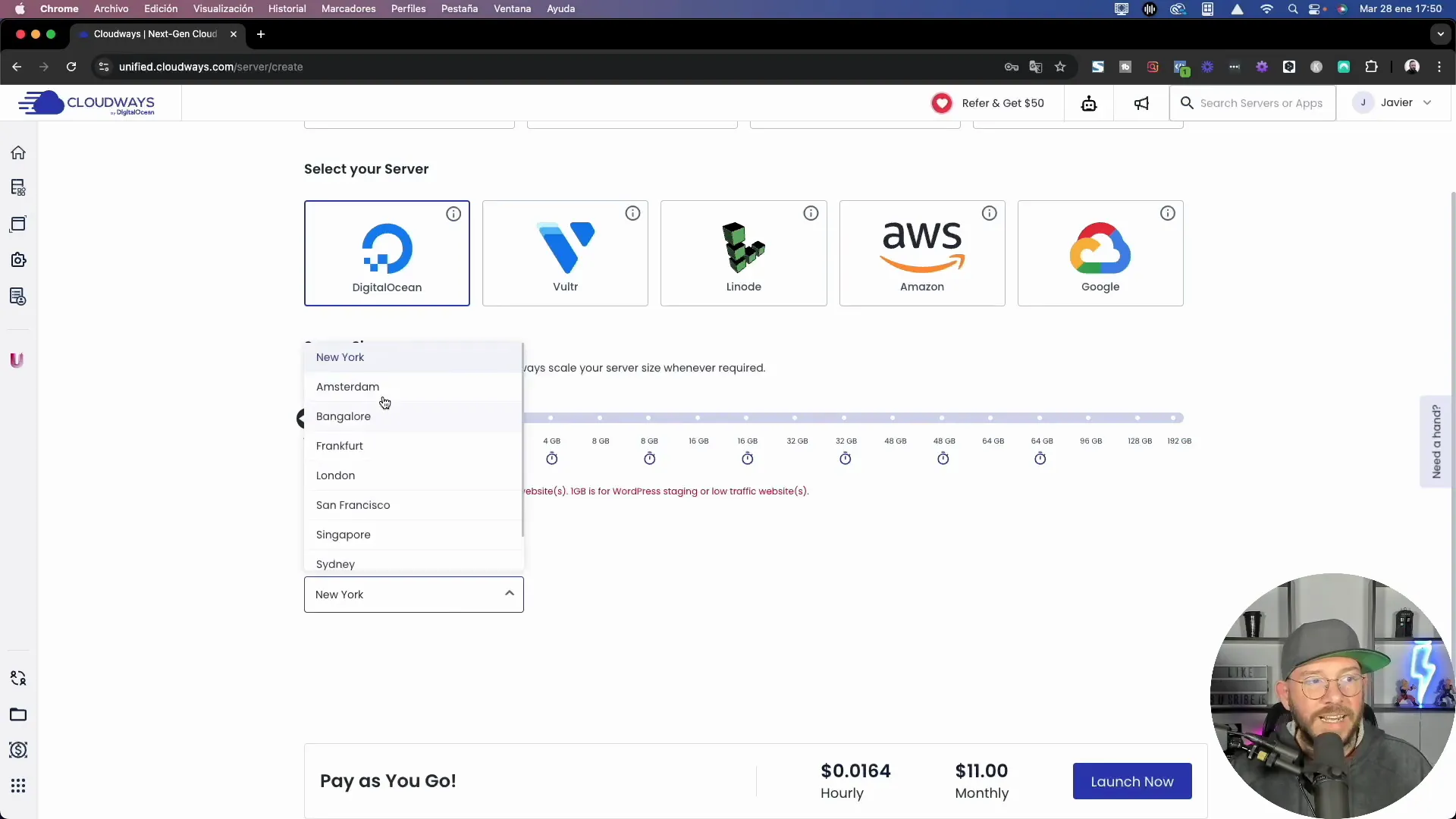This screenshot has width=1456, height=819.
Task: Click the Launch Now button
Action: click(1132, 781)
